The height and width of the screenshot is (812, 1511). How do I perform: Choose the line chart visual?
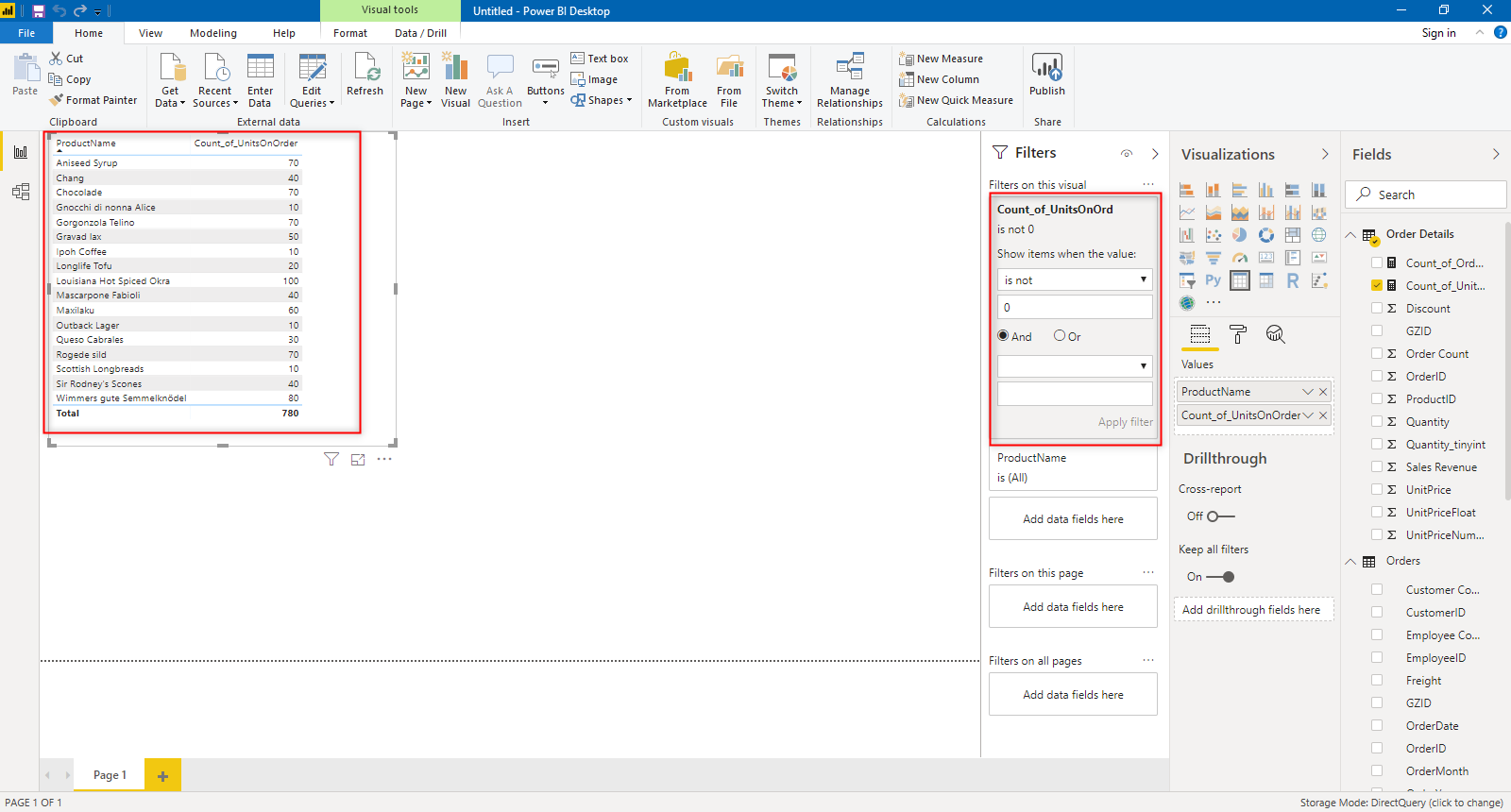pos(1187,212)
